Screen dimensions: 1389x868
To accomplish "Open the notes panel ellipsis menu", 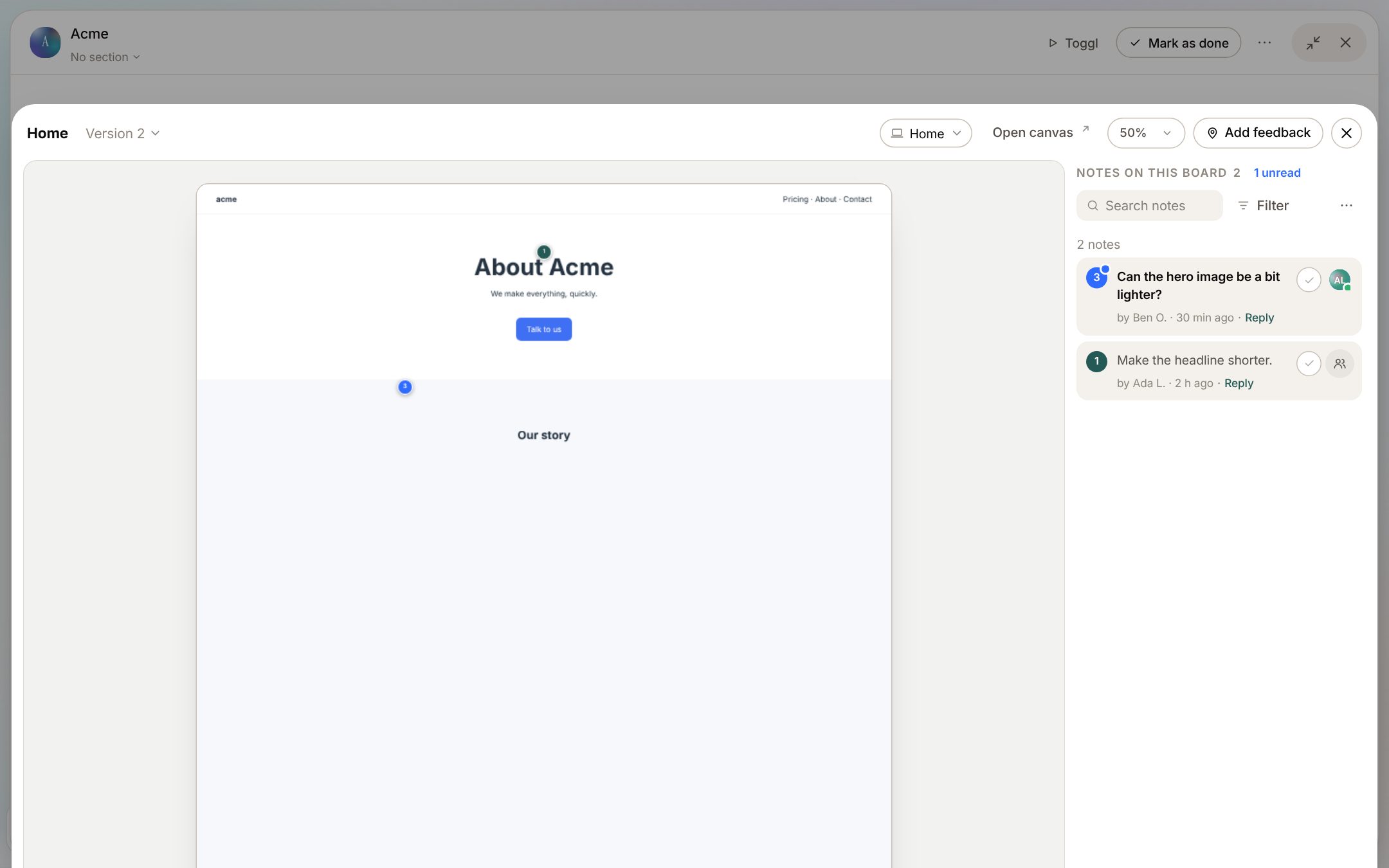I will 1346,206.
